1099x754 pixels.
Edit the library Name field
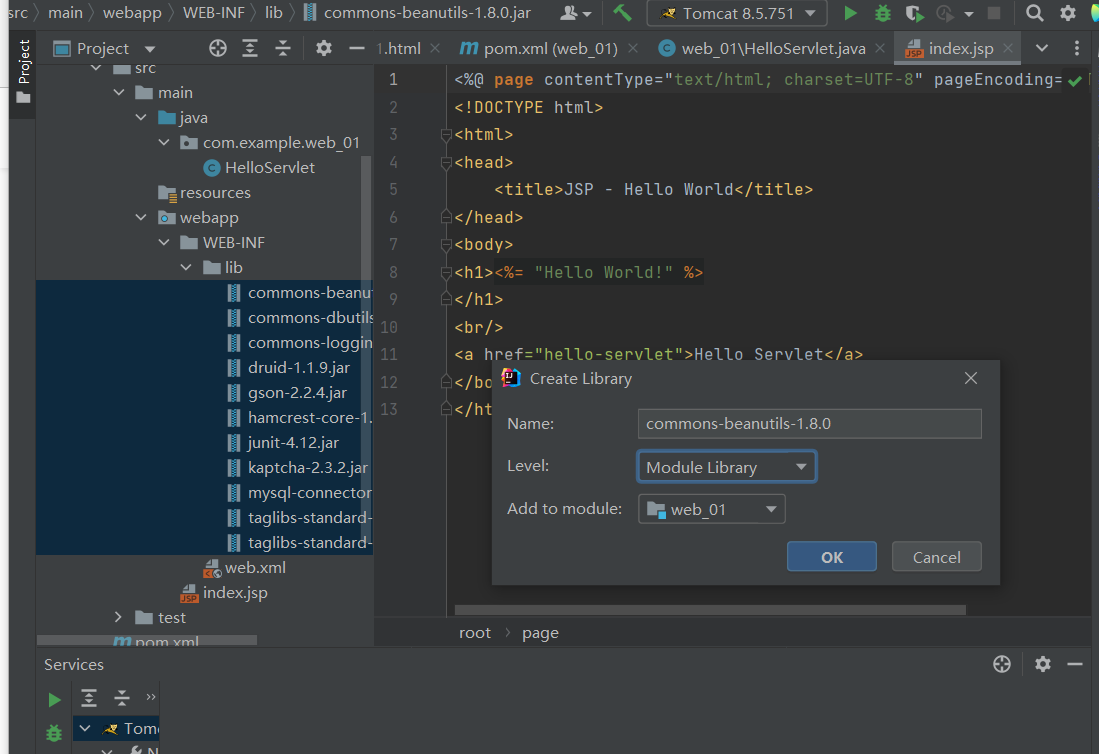[810, 423]
